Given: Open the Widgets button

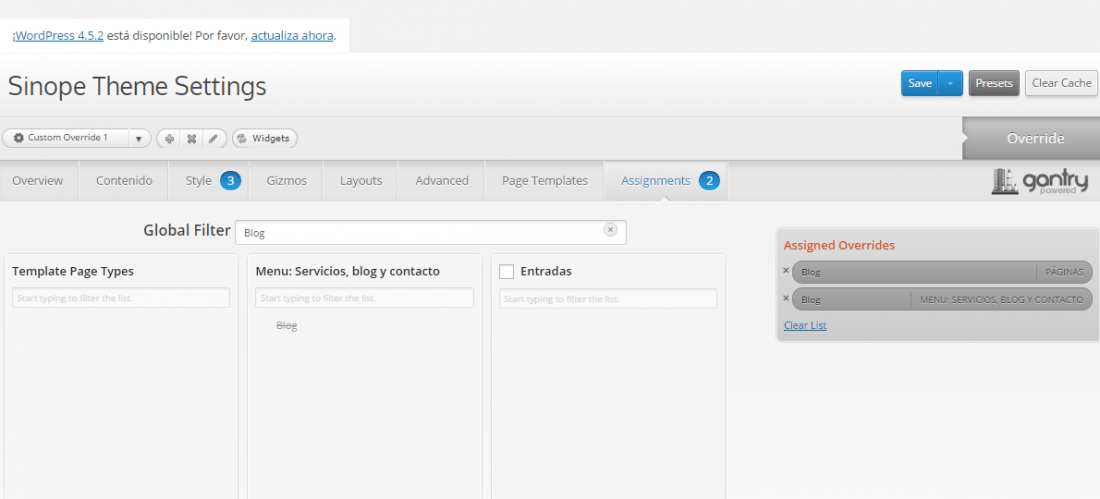Looking at the screenshot, I should 264,138.
